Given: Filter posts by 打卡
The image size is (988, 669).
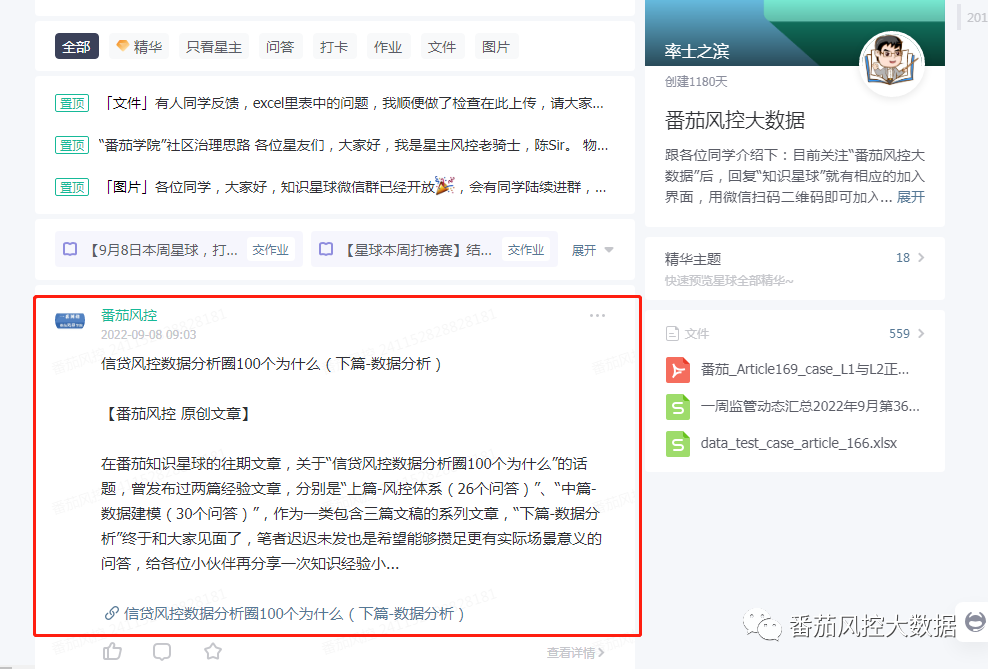Looking at the screenshot, I should (334, 46).
